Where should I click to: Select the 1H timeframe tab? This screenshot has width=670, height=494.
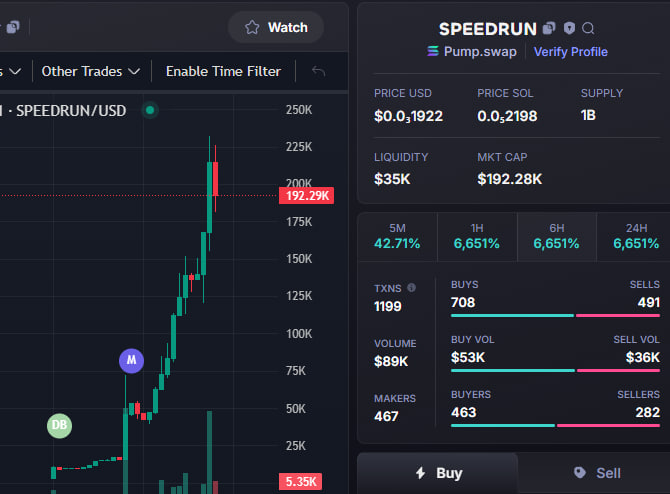point(477,236)
